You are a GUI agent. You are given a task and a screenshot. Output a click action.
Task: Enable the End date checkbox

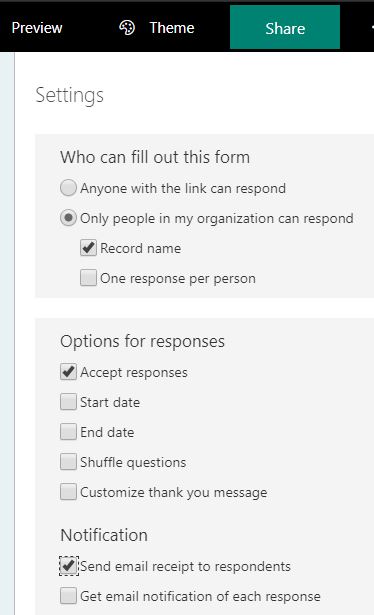pos(68,432)
